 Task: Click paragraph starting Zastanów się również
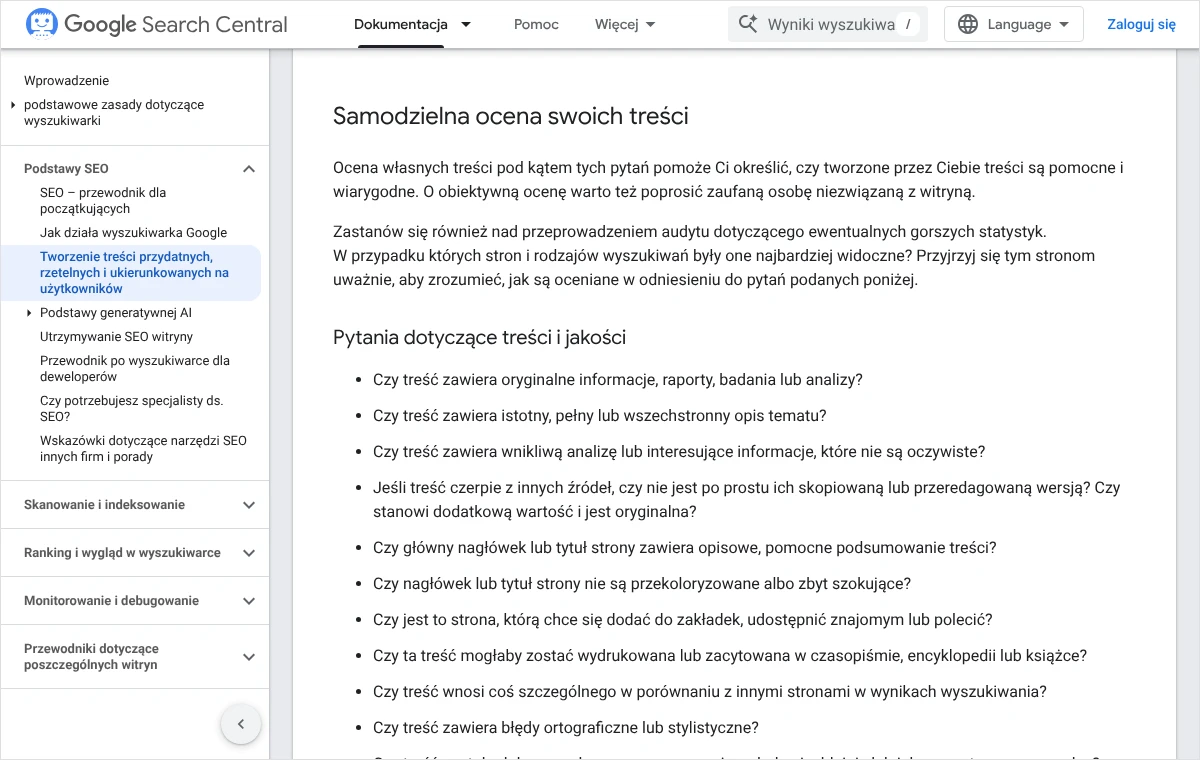(714, 256)
